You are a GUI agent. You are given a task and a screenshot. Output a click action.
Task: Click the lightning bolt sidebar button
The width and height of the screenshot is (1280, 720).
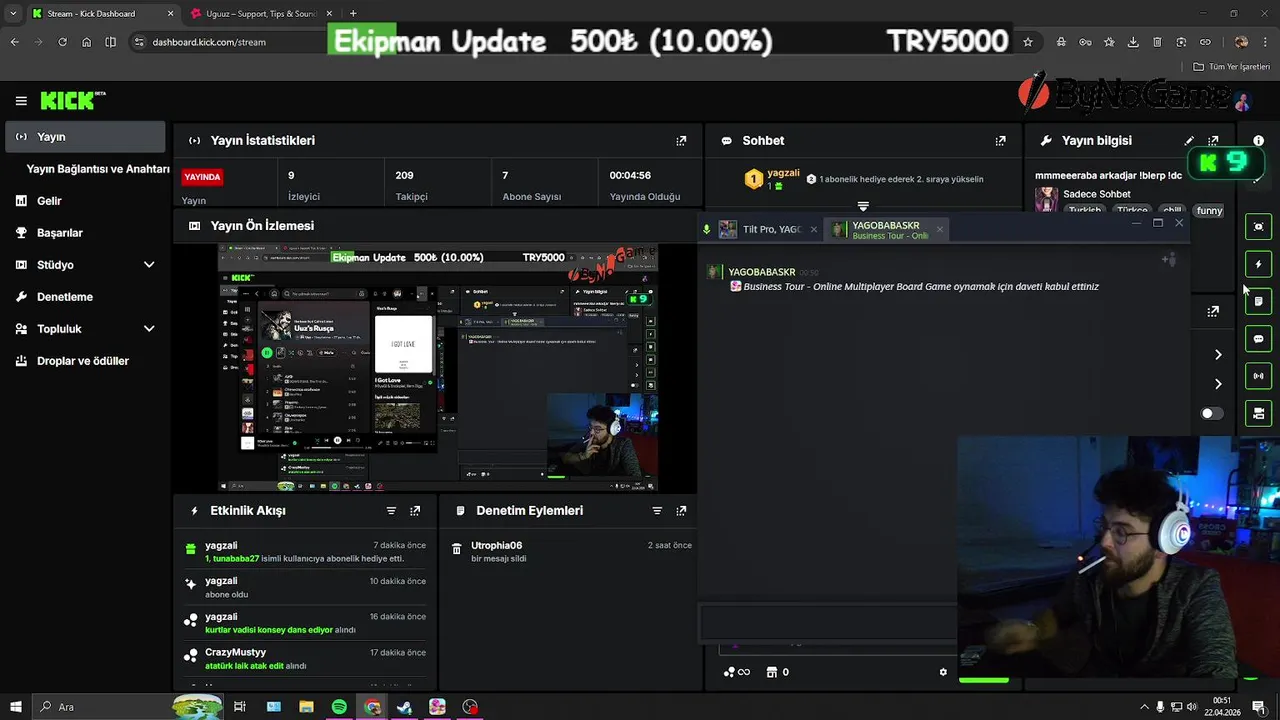[1258, 264]
